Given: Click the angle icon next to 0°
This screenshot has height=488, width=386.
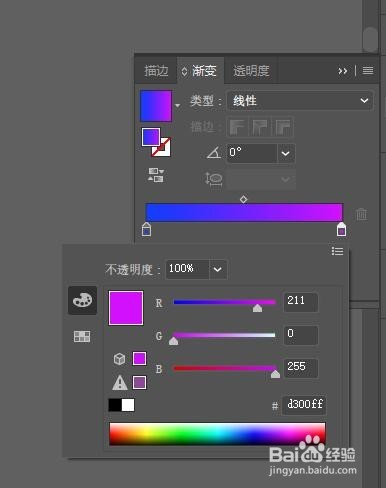Looking at the screenshot, I should tap(214, 153).
